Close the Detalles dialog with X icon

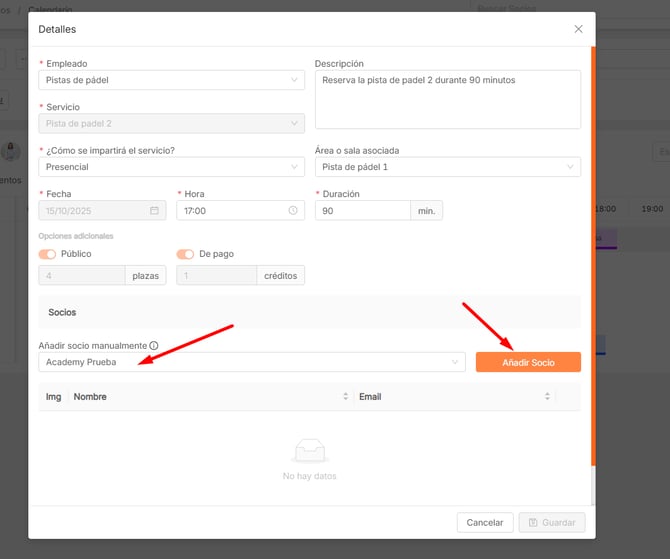coord(578,29)
